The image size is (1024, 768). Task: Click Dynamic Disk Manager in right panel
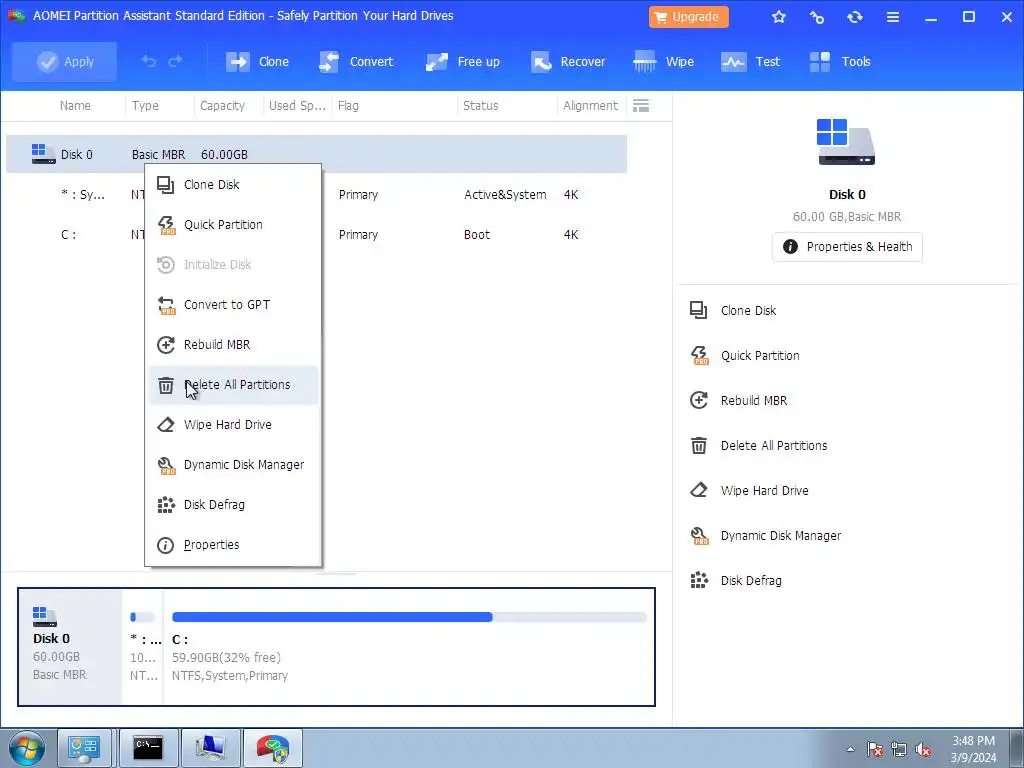point(765,536)
